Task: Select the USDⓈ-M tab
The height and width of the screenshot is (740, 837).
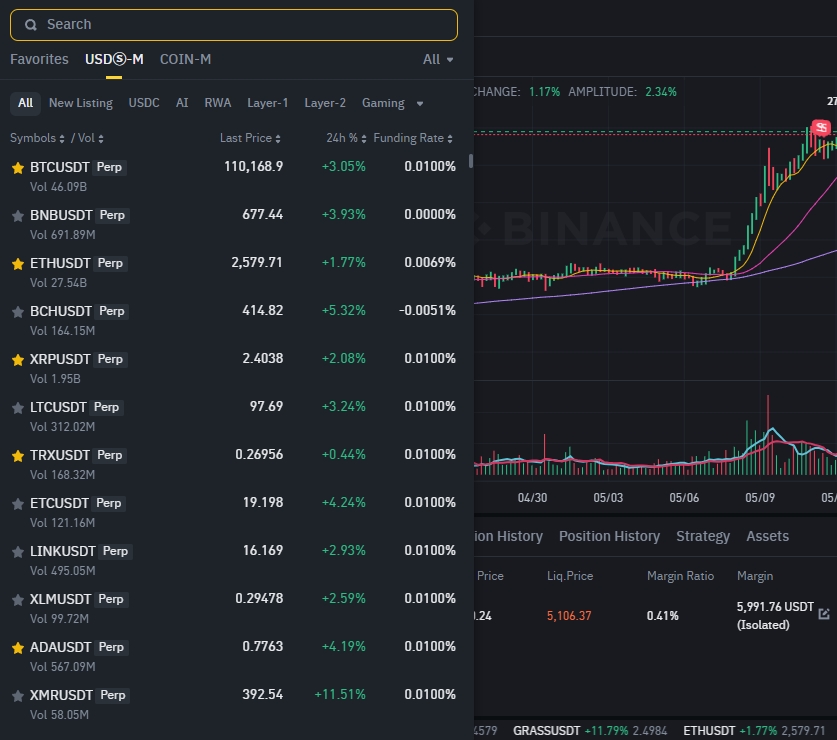Action: click(x=114, y=59)
